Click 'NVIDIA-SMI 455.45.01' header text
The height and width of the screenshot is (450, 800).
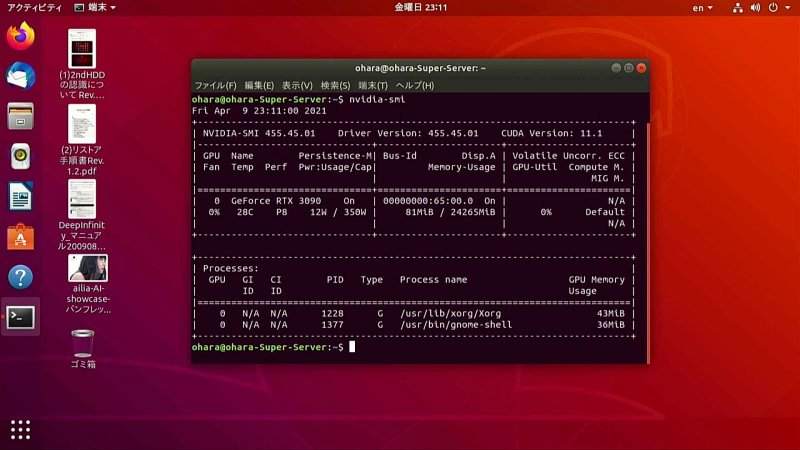[259, 133]
